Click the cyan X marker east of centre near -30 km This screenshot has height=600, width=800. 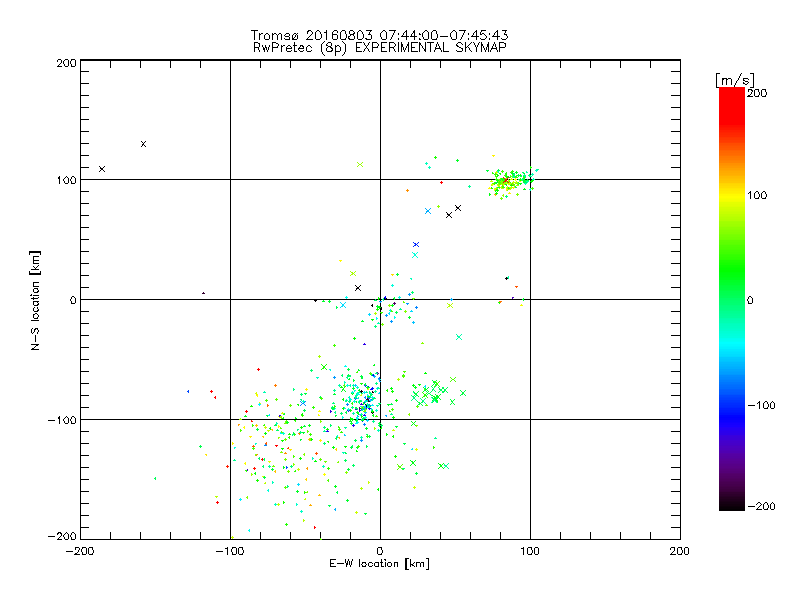coord(459,337)
